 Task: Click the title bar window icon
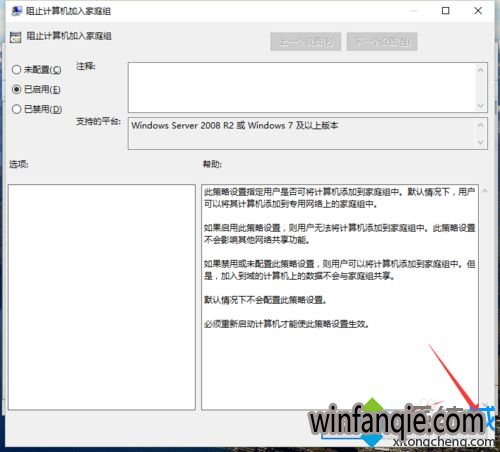point(16,11)
